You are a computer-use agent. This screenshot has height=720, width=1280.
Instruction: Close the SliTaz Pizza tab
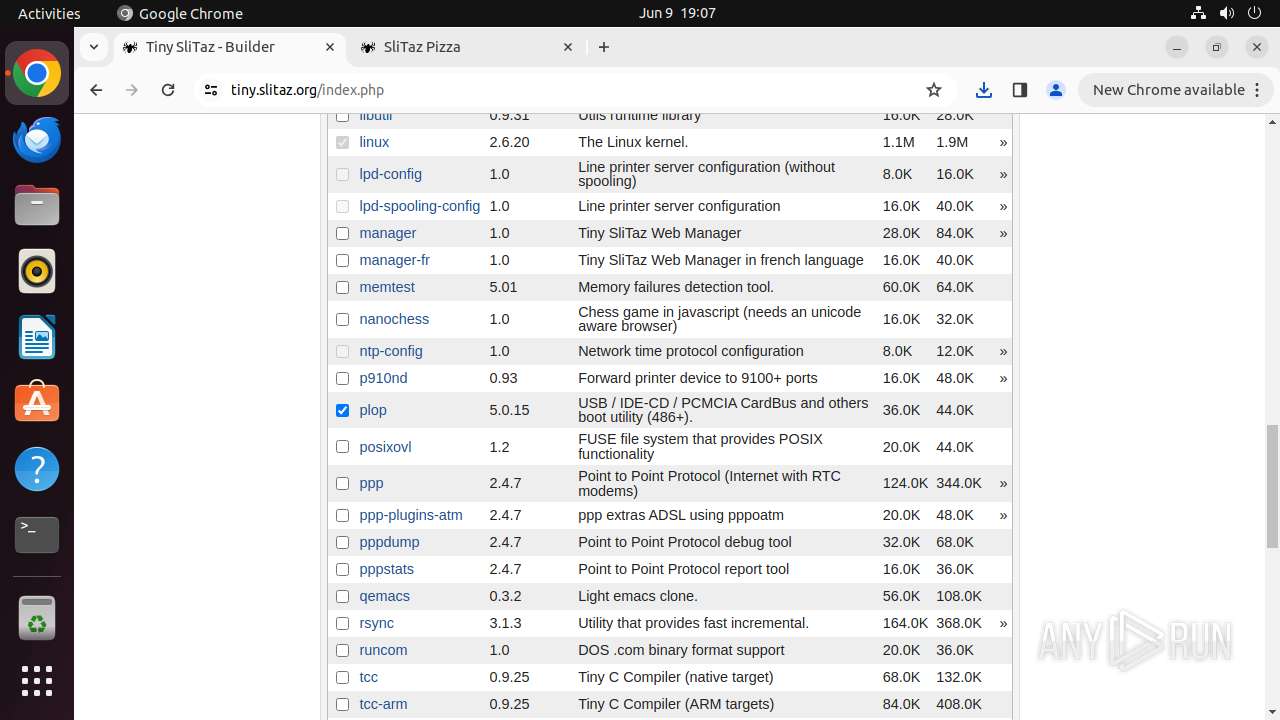pyautogui.click(x=568, y=47)
